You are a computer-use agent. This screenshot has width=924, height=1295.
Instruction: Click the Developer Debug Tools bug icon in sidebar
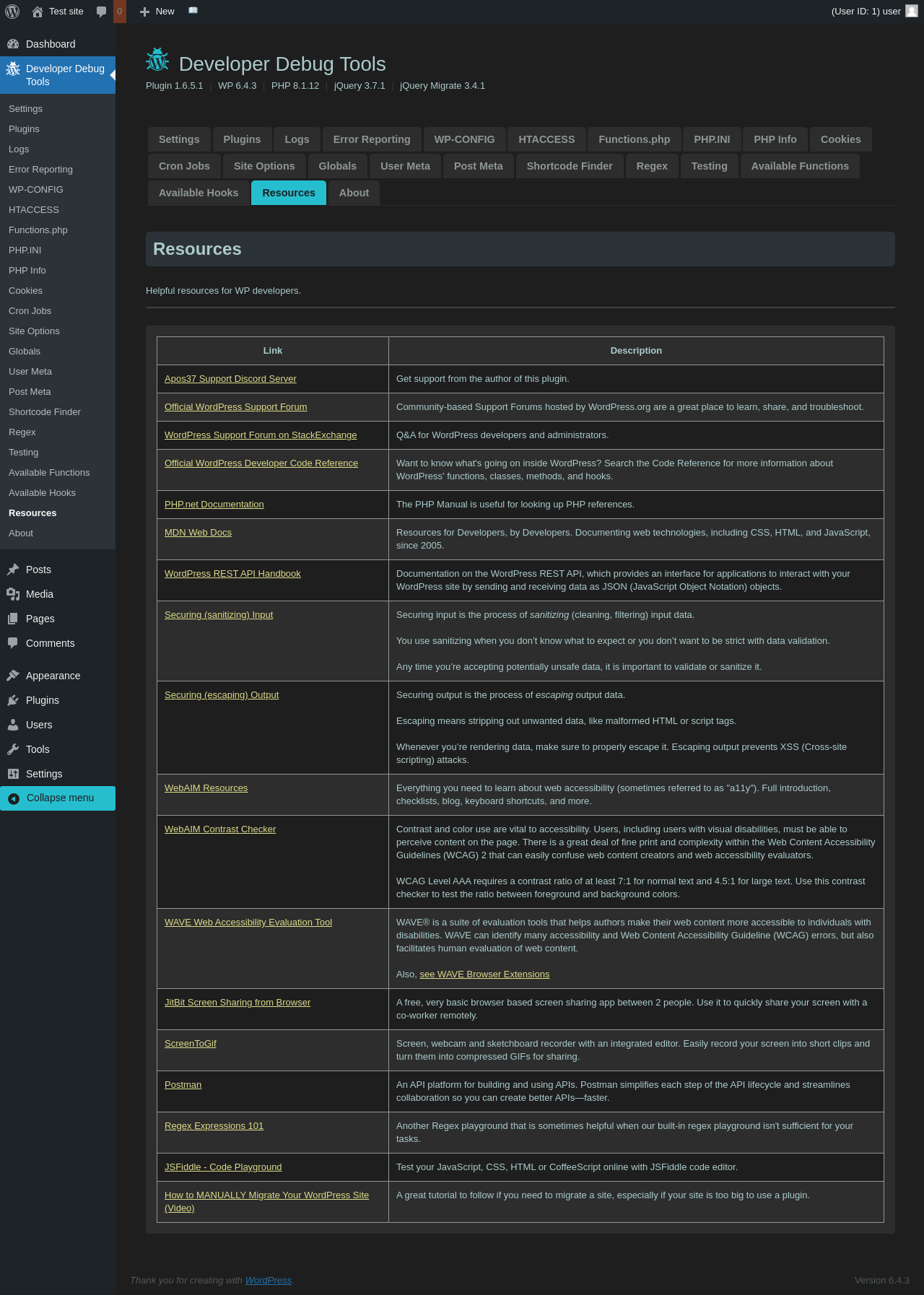pyautogui.click(x=13, y=69)
